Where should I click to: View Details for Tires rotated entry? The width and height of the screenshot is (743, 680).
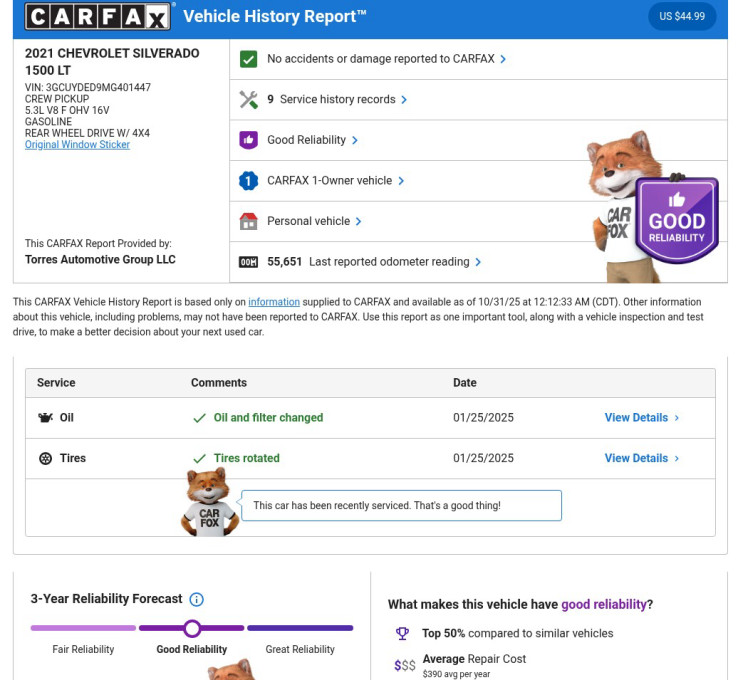tap(641, 458)
